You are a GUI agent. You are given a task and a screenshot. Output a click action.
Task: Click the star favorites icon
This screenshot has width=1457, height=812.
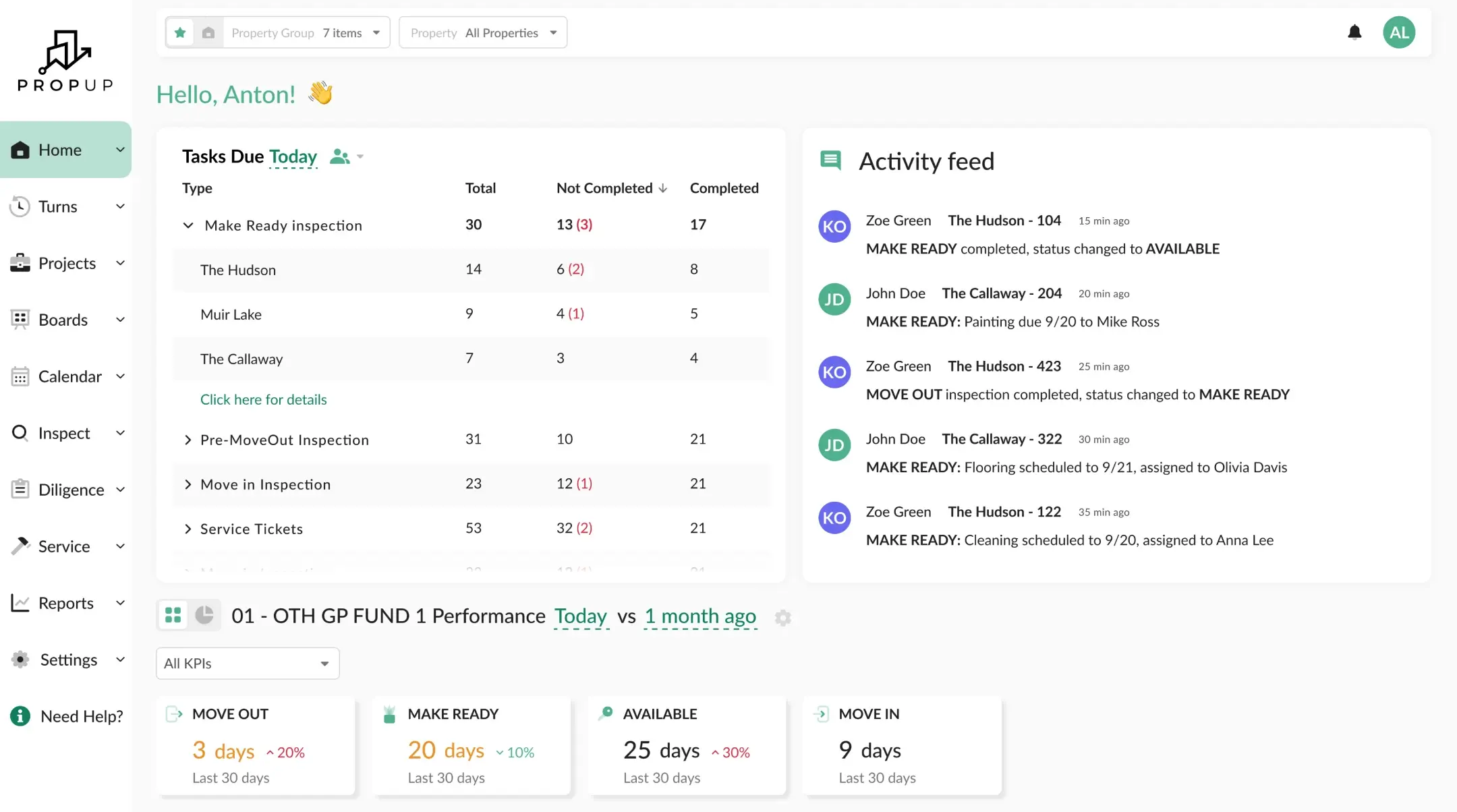coord(180,32)
